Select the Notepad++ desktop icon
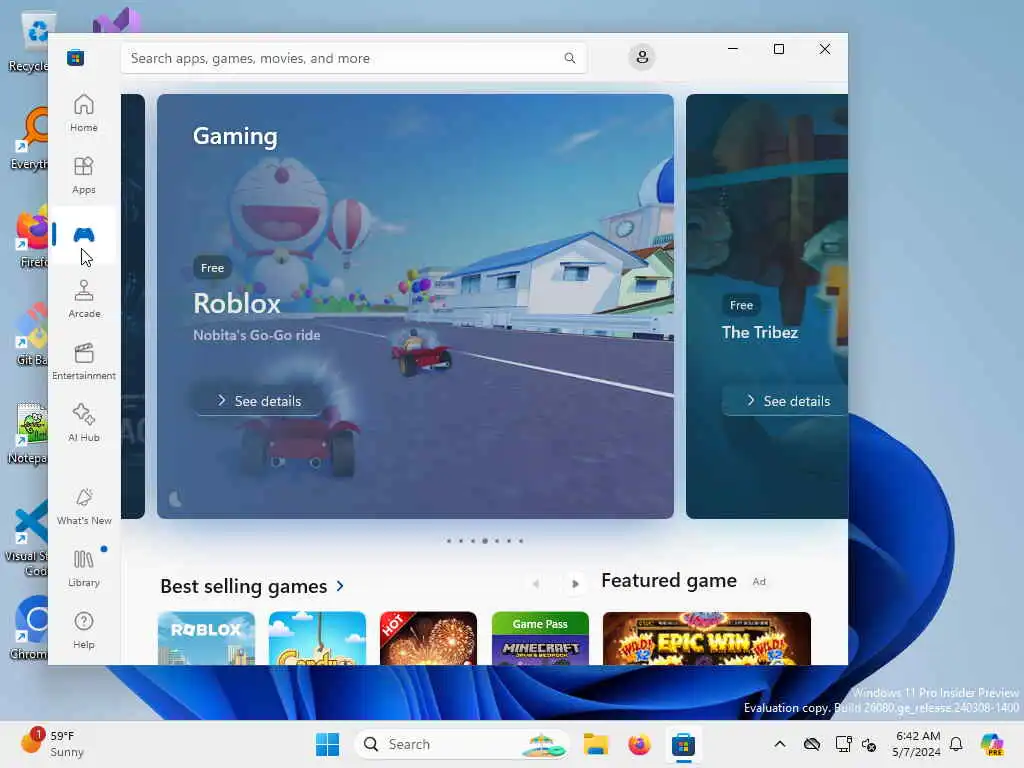The width and height of the screenshot is (1024, 768). 28,432
